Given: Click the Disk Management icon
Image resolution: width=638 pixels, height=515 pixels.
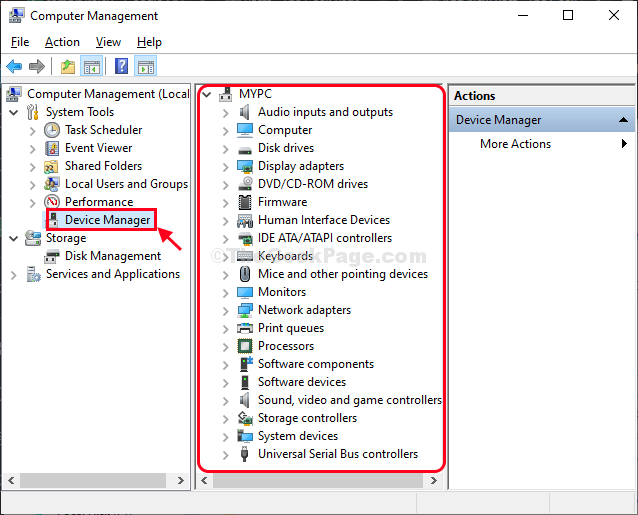Looking at the screenshot, I should [52, 256].
